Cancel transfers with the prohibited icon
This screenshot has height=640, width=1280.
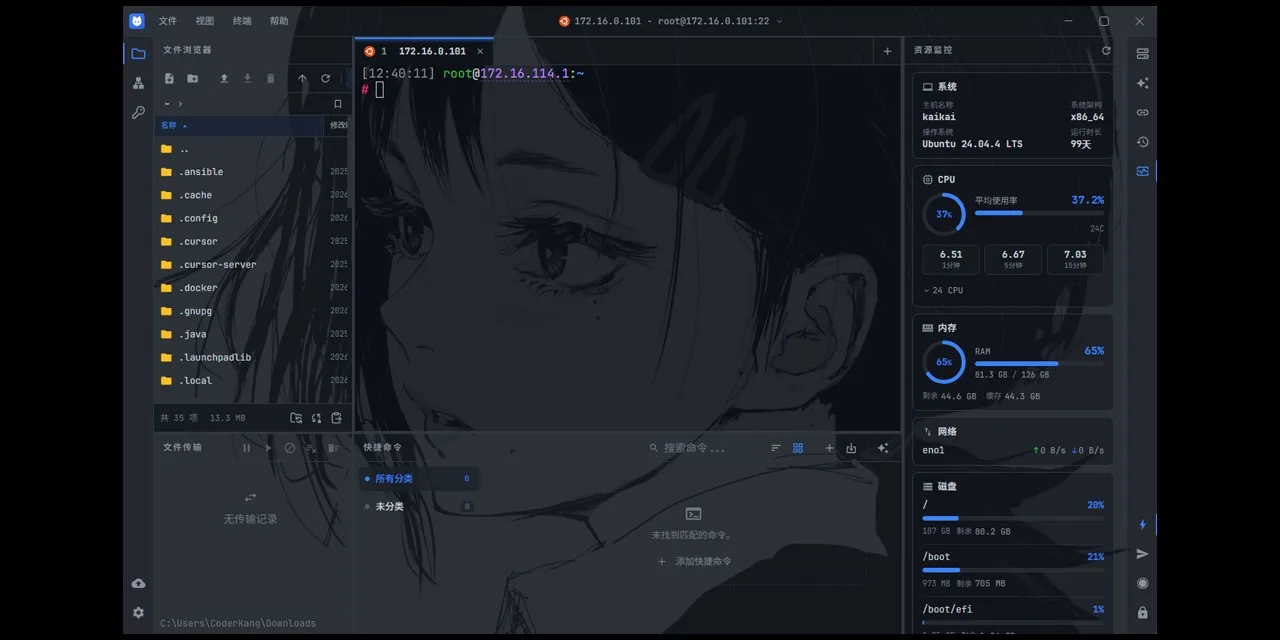(x=290, y=448)
